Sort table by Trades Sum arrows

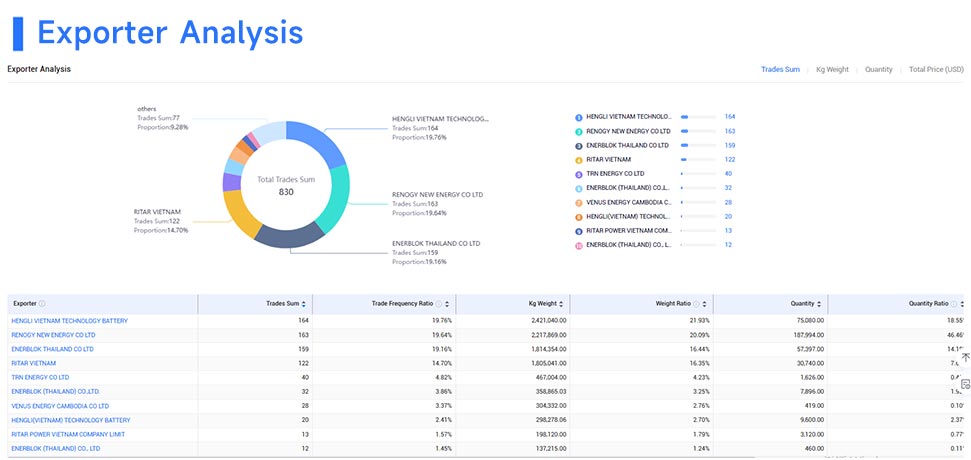[x=303, y=304]
